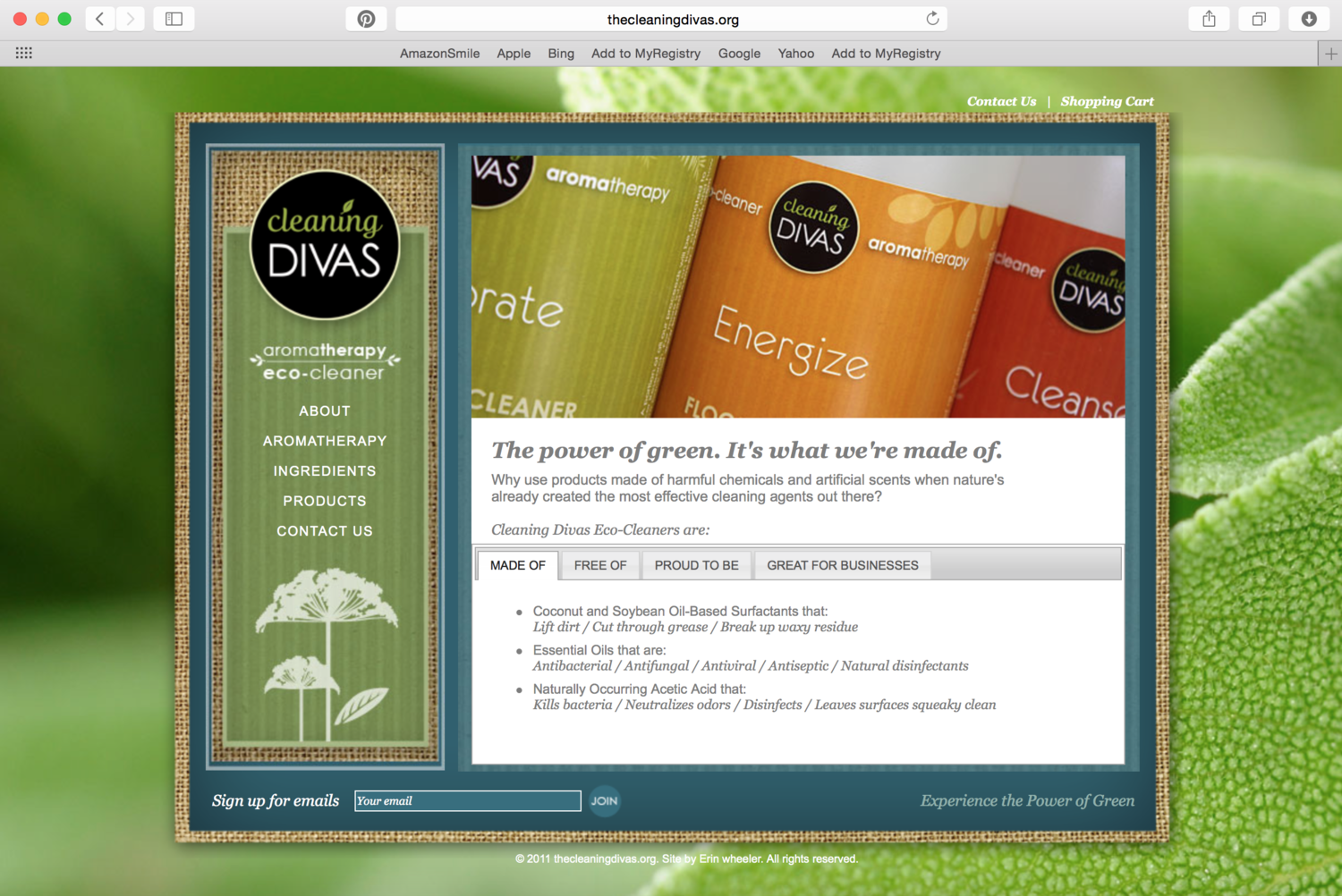The height and width of the screenshot is (896, 1342).
Task: Open the Yahoo bookmark
Action: click(x=796, y=54)
